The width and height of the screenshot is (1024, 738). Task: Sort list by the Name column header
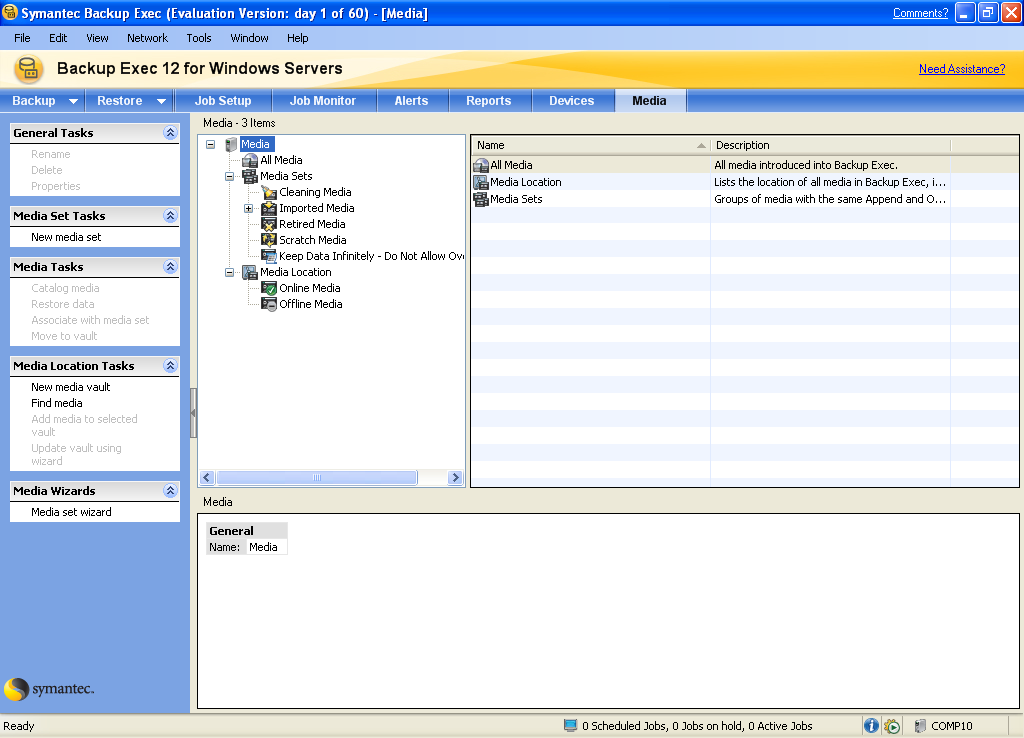[x=591, y=145]
